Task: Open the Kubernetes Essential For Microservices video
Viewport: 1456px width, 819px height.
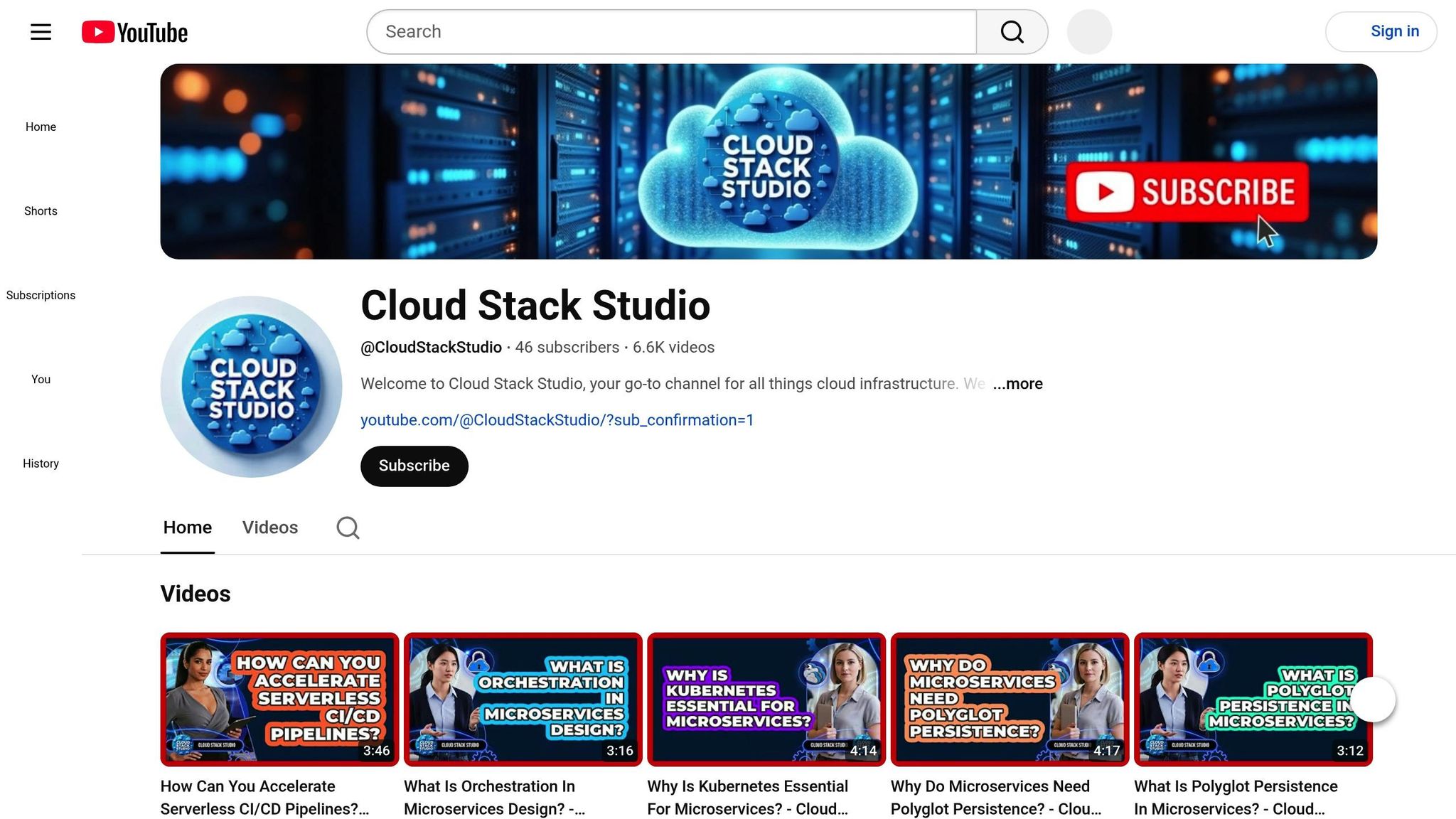Action: click(765, 699)
